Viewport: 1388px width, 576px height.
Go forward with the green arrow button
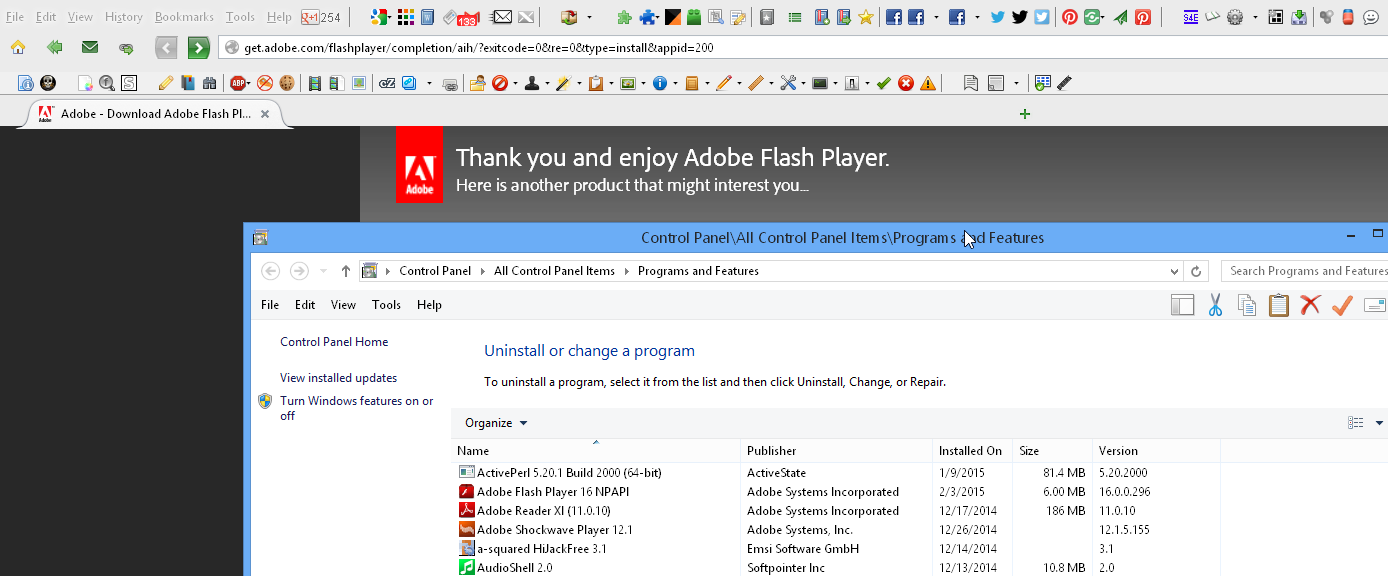point(199,47)
